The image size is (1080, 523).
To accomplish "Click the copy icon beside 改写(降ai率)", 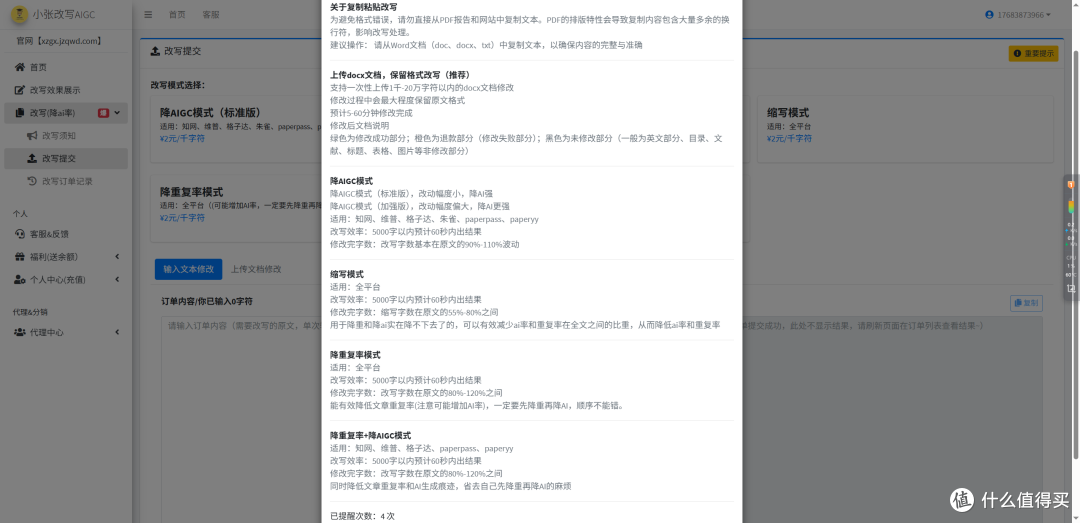I will tap(19, 112).
